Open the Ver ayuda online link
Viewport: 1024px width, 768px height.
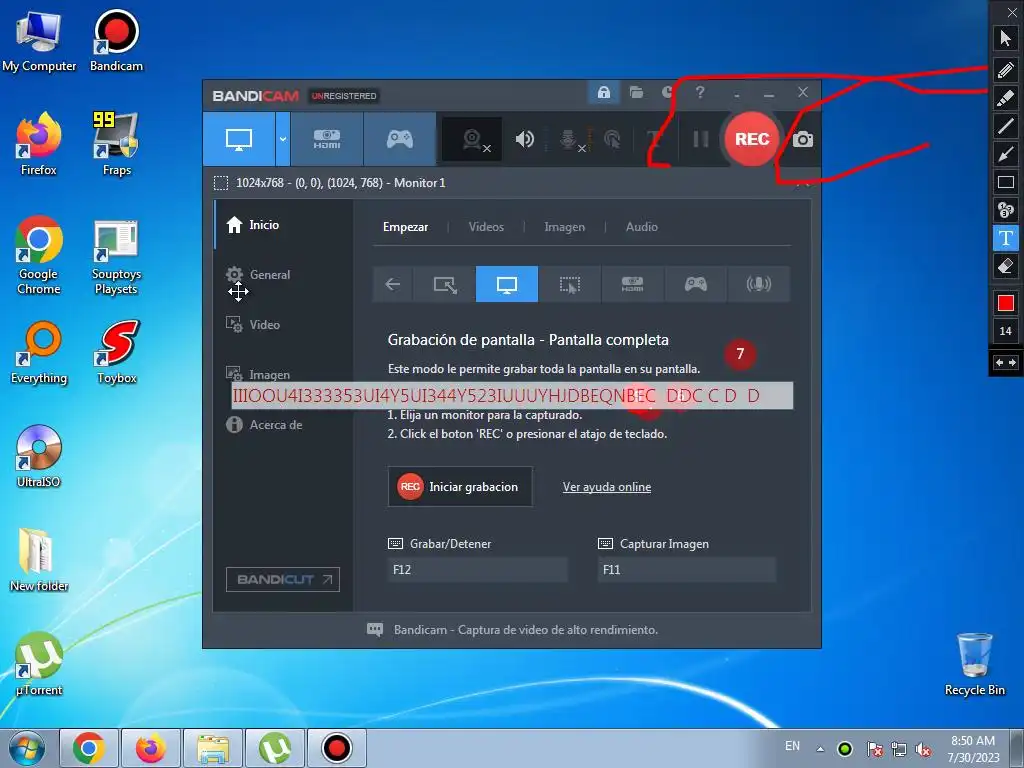pyautogui.click(x=607, y=487)
